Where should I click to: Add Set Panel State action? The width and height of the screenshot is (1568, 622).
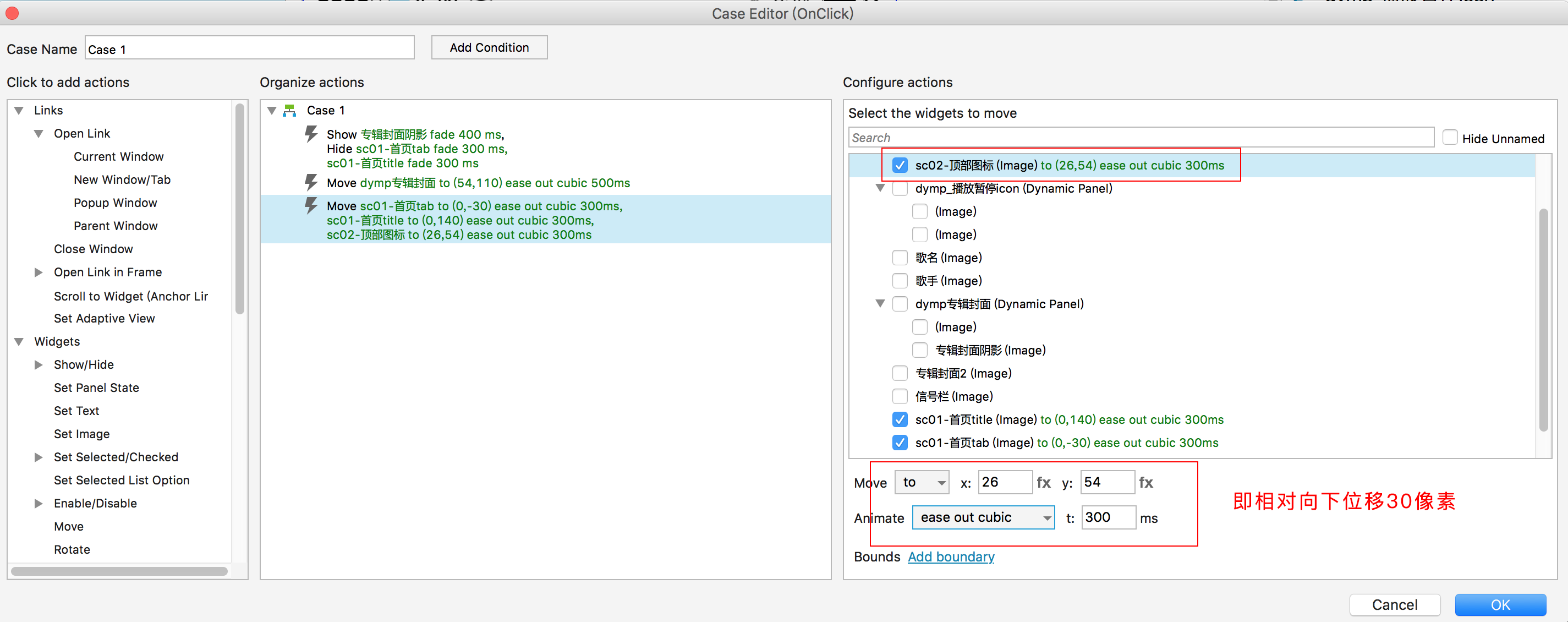96,388
